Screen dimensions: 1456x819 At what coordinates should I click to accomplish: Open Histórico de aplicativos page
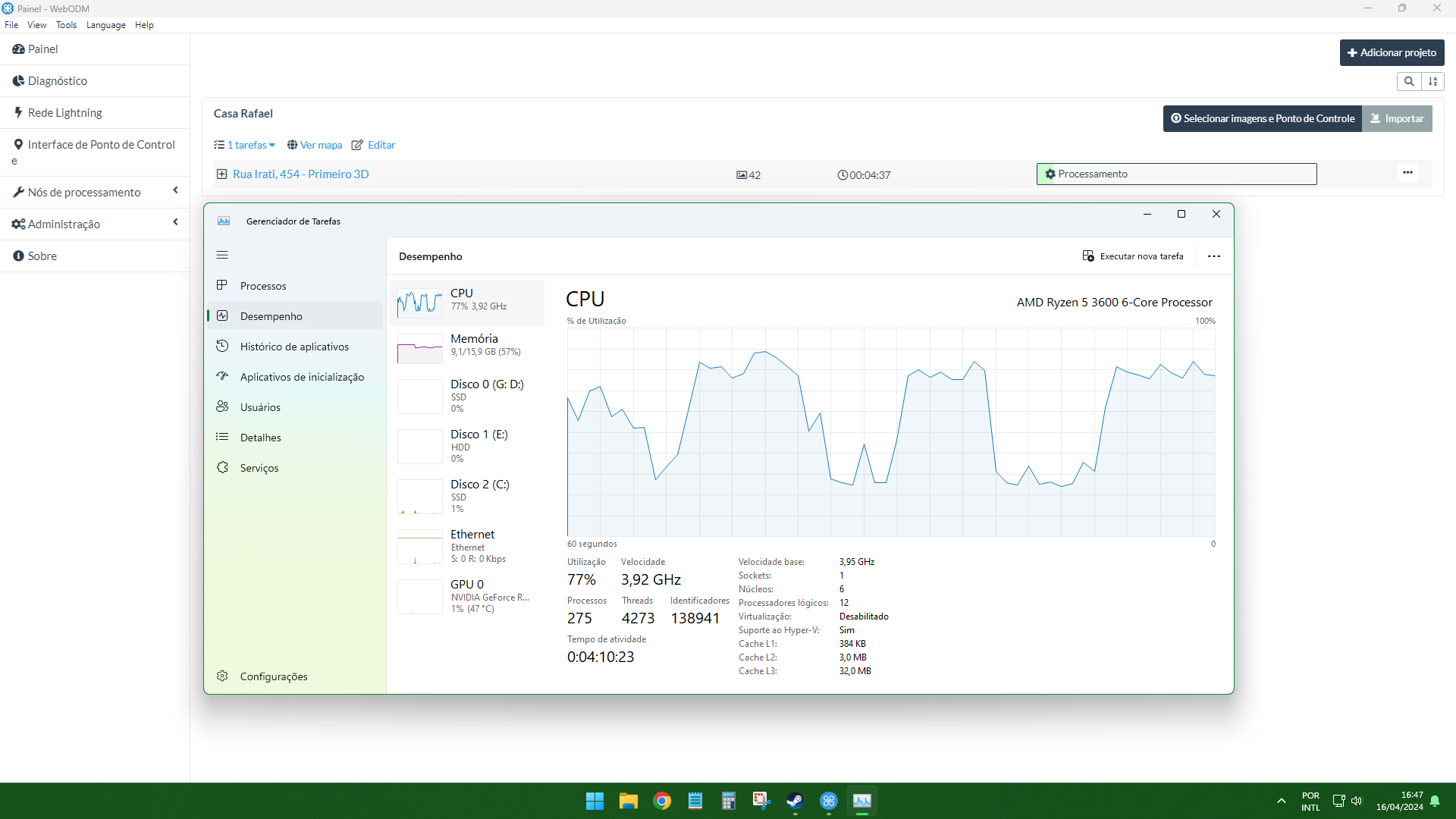(x=294, y=347)
